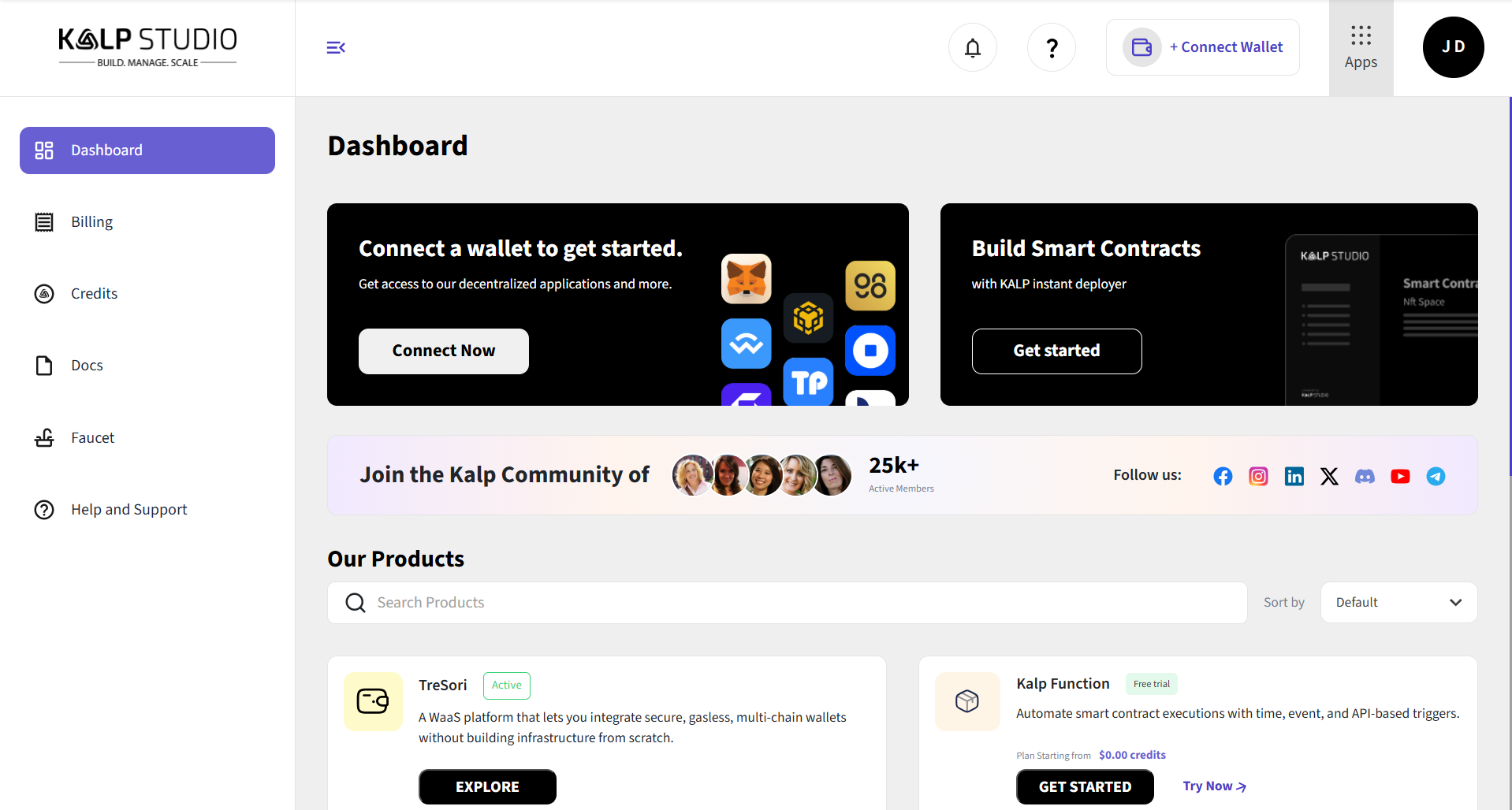Open the X (Twitter) icon

coord(1329,476)
